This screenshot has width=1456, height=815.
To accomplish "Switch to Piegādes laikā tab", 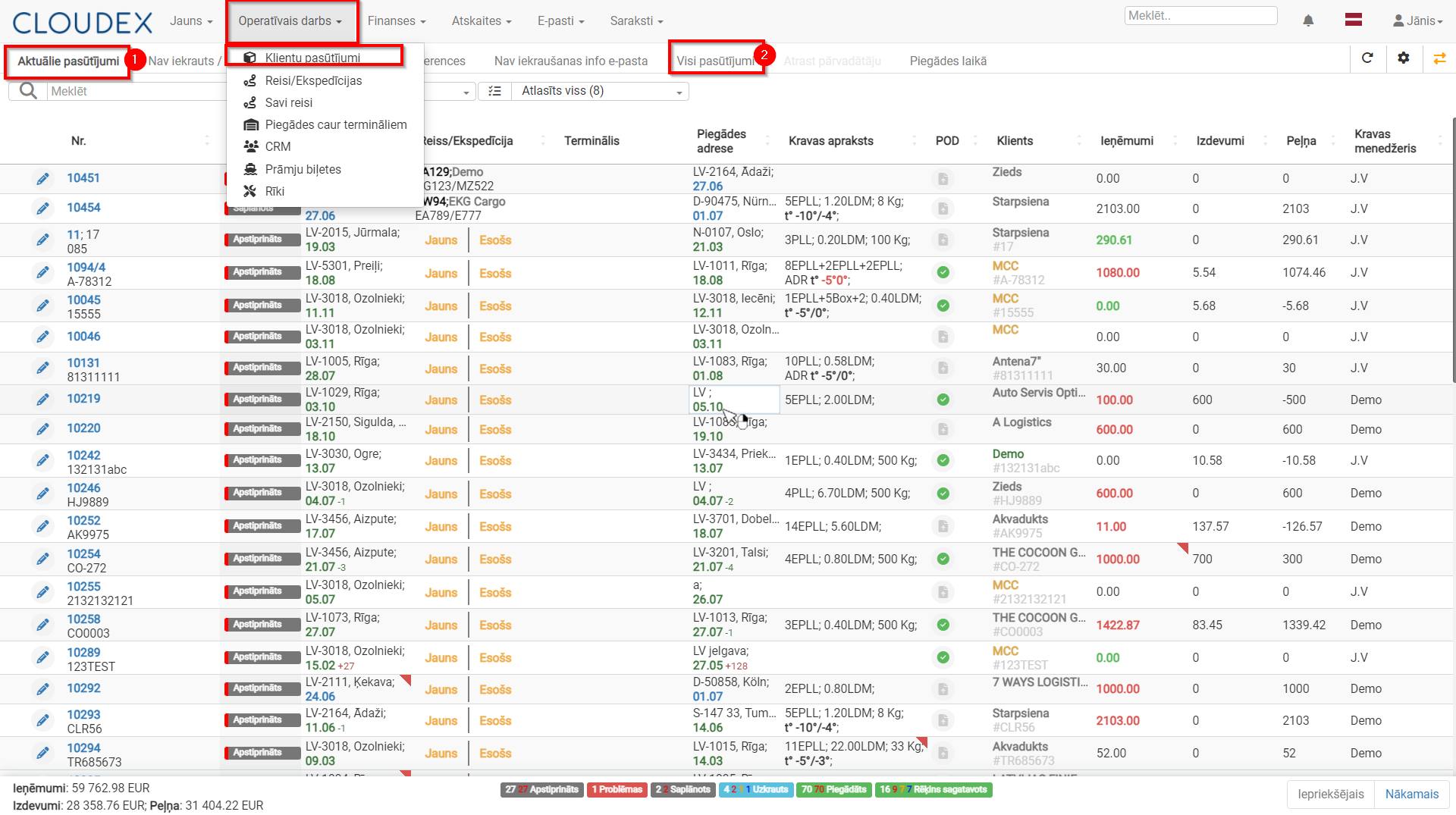I will click(948, 61).
